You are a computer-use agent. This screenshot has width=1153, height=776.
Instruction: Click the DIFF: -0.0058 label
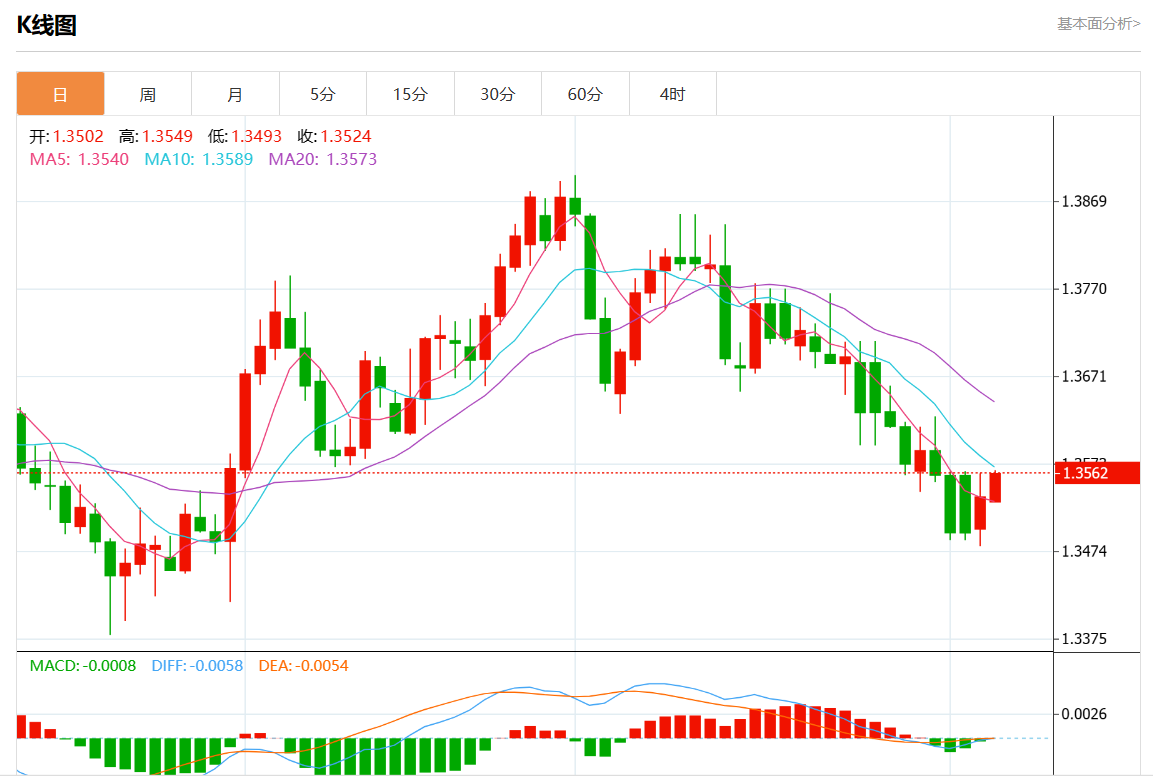pos(197,666)
